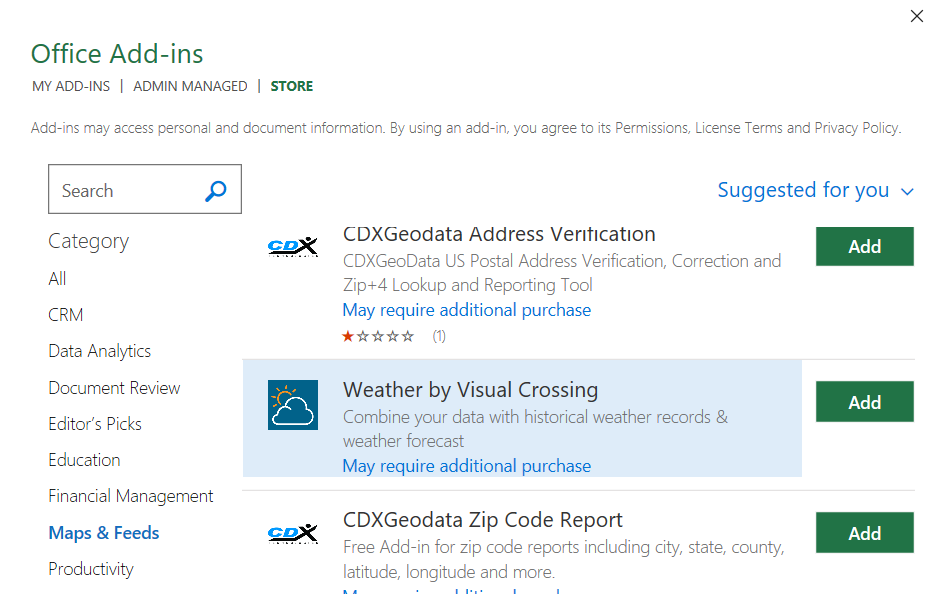Open the Privacy Policy link
Screen dimensions: 941x594
tap(855, 127)
